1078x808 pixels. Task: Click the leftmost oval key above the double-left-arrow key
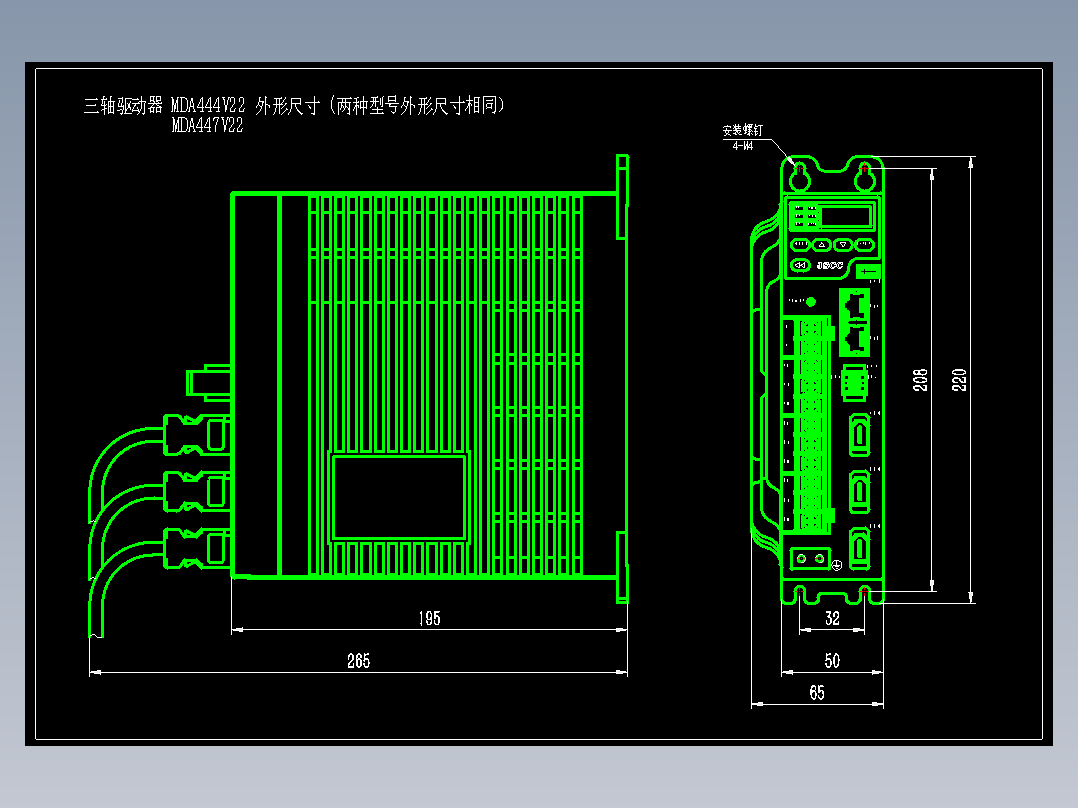tap(800, 245)
